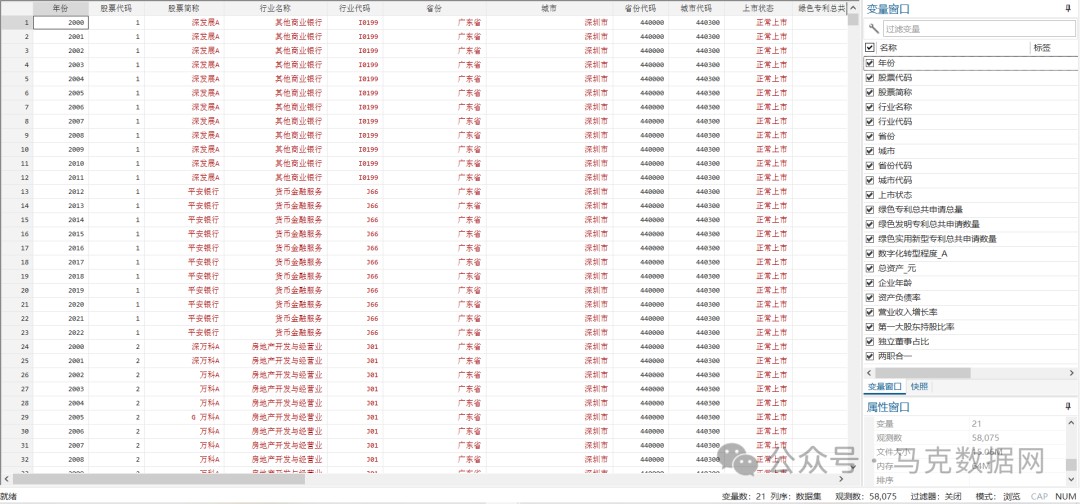Viewport: 1080px width, 504px height.
Task: Click data grid scroll-right arrow
Action: 841,478
